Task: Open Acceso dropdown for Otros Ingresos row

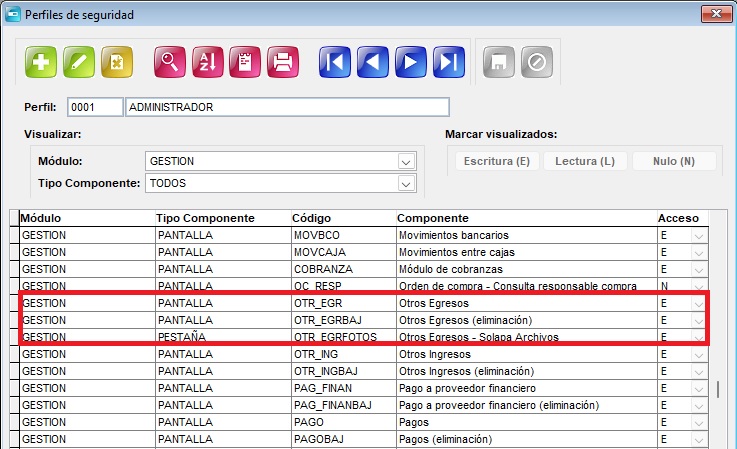Action: [699, 354]
